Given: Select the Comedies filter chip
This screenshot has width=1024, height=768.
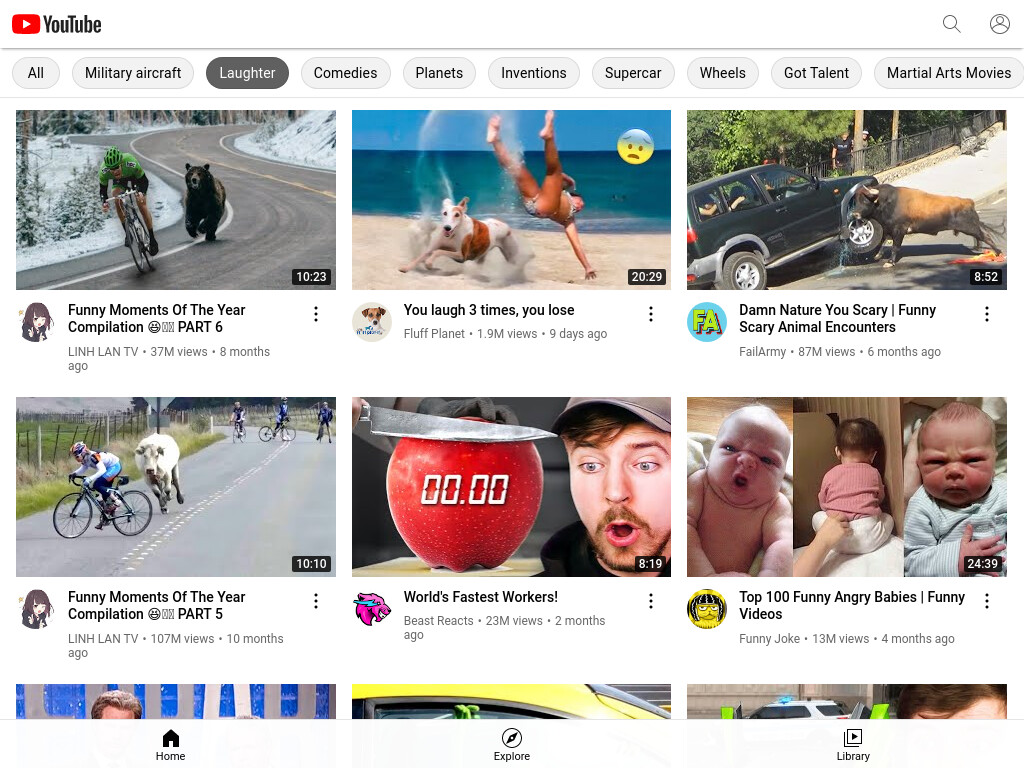Looking at the screenshot, I should pyautogui.click(x=345, y=73).
